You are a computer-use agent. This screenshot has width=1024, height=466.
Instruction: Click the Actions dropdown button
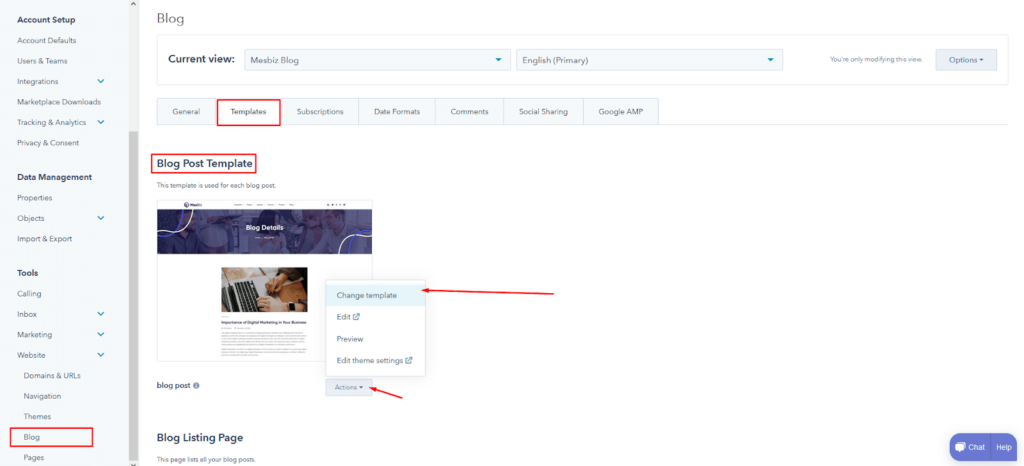(349, 388)
